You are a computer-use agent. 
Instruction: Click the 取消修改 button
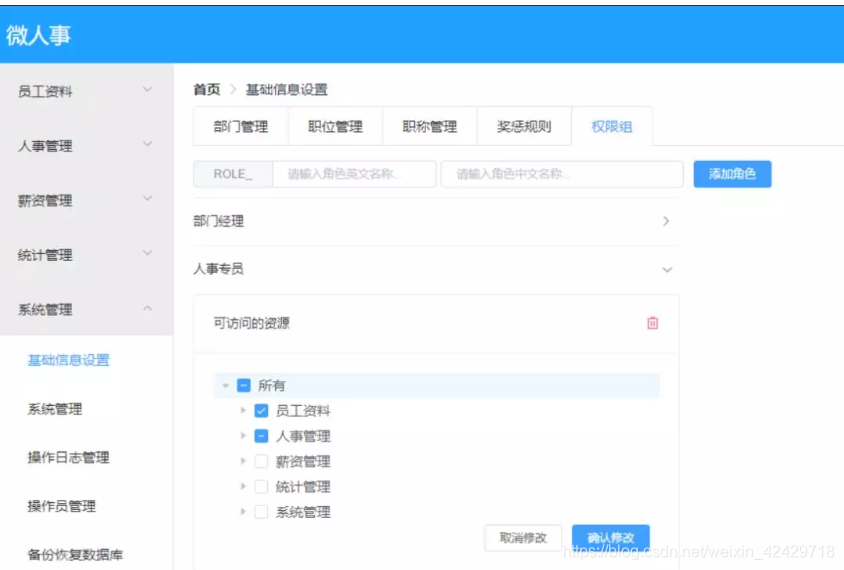[x=523, y=538]
